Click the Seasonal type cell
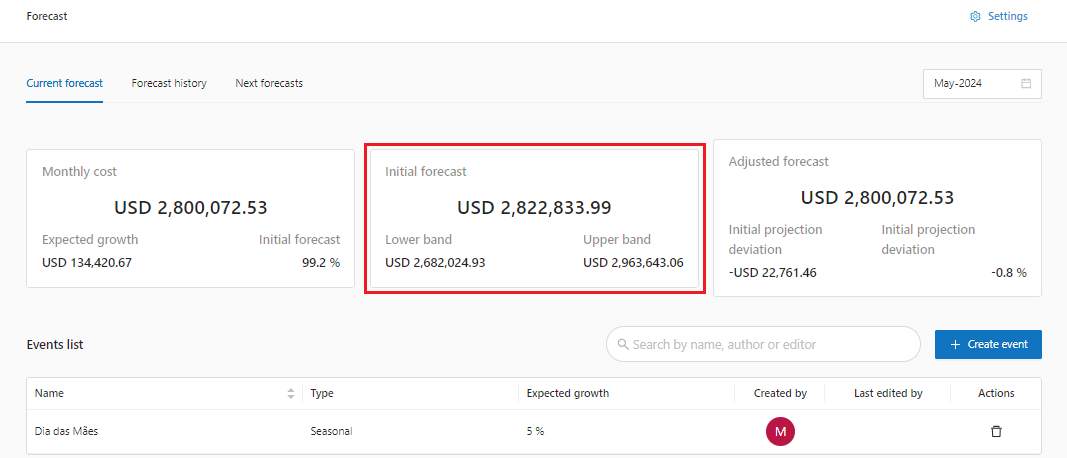The height and width of the screenshot is (458, 1067). (331, 431)
